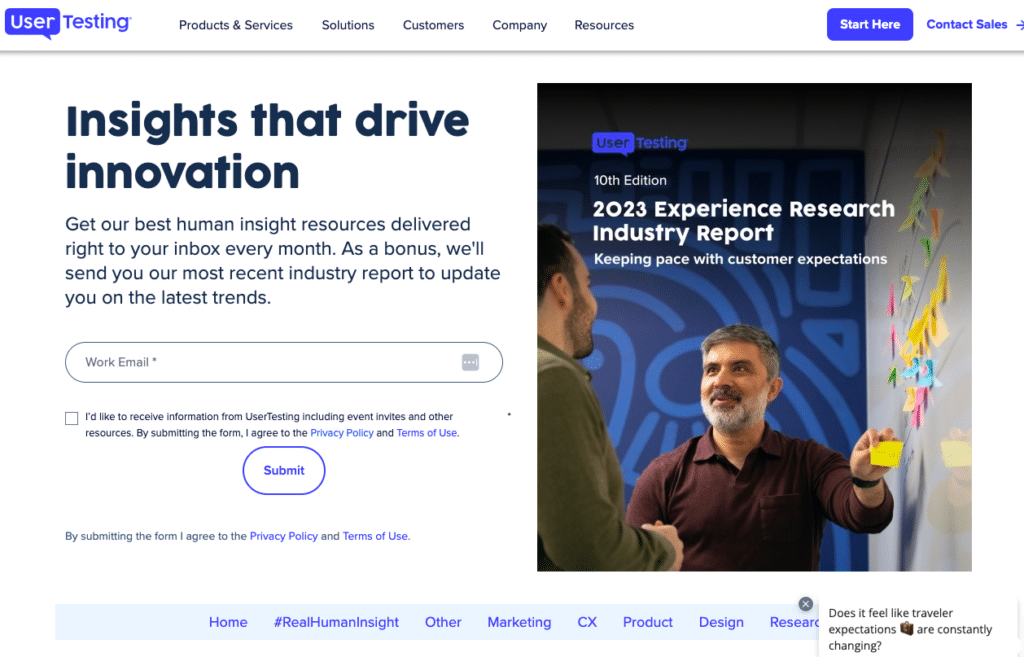Image resolution: width=1024 pixels, height=657 pixels.
Task: Open the Company menu
Action: (520, 25)
